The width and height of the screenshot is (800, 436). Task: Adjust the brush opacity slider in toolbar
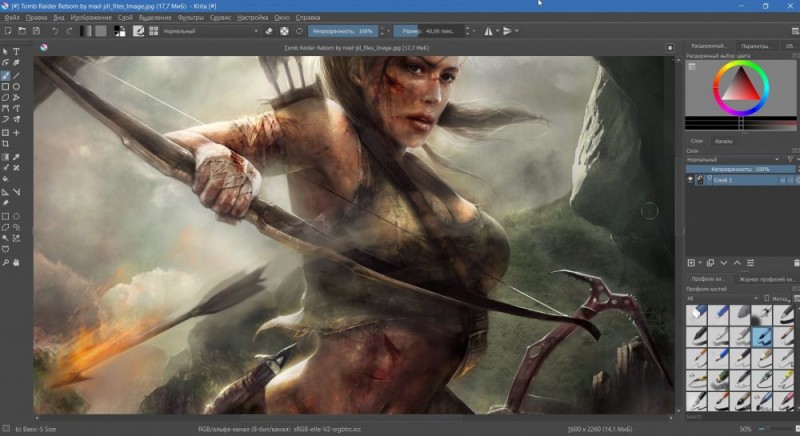click(343, 31)
